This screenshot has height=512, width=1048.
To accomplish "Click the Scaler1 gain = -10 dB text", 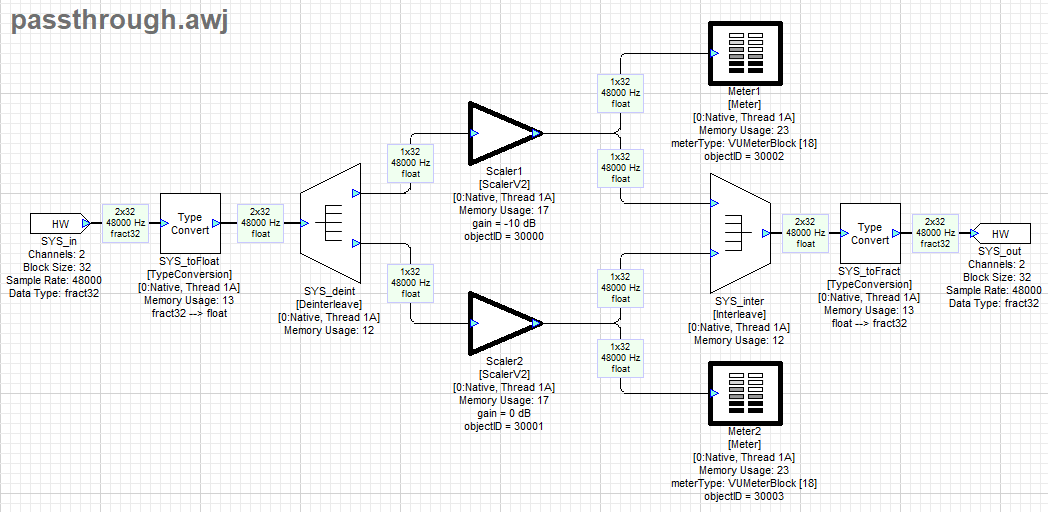I will [499, 222].
